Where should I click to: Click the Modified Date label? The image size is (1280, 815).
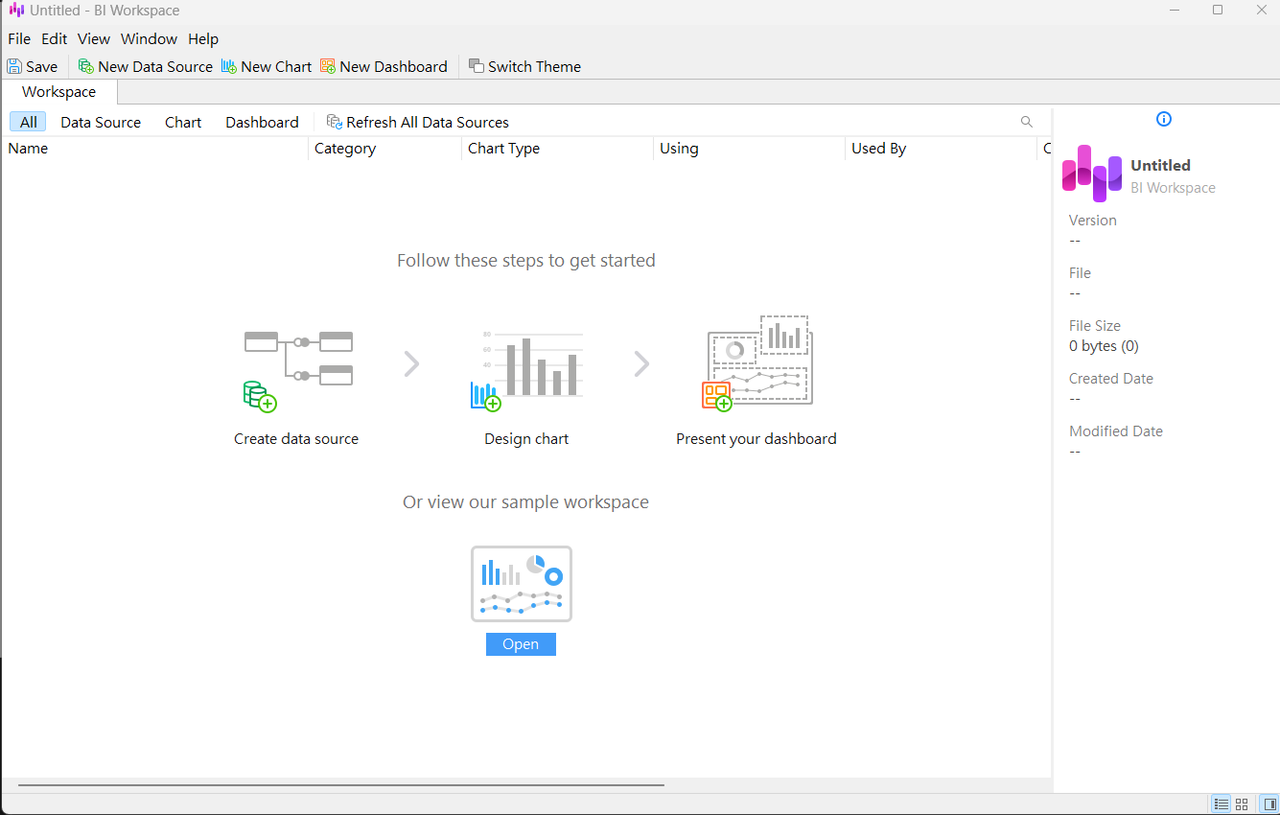(x=1116, y=431)
